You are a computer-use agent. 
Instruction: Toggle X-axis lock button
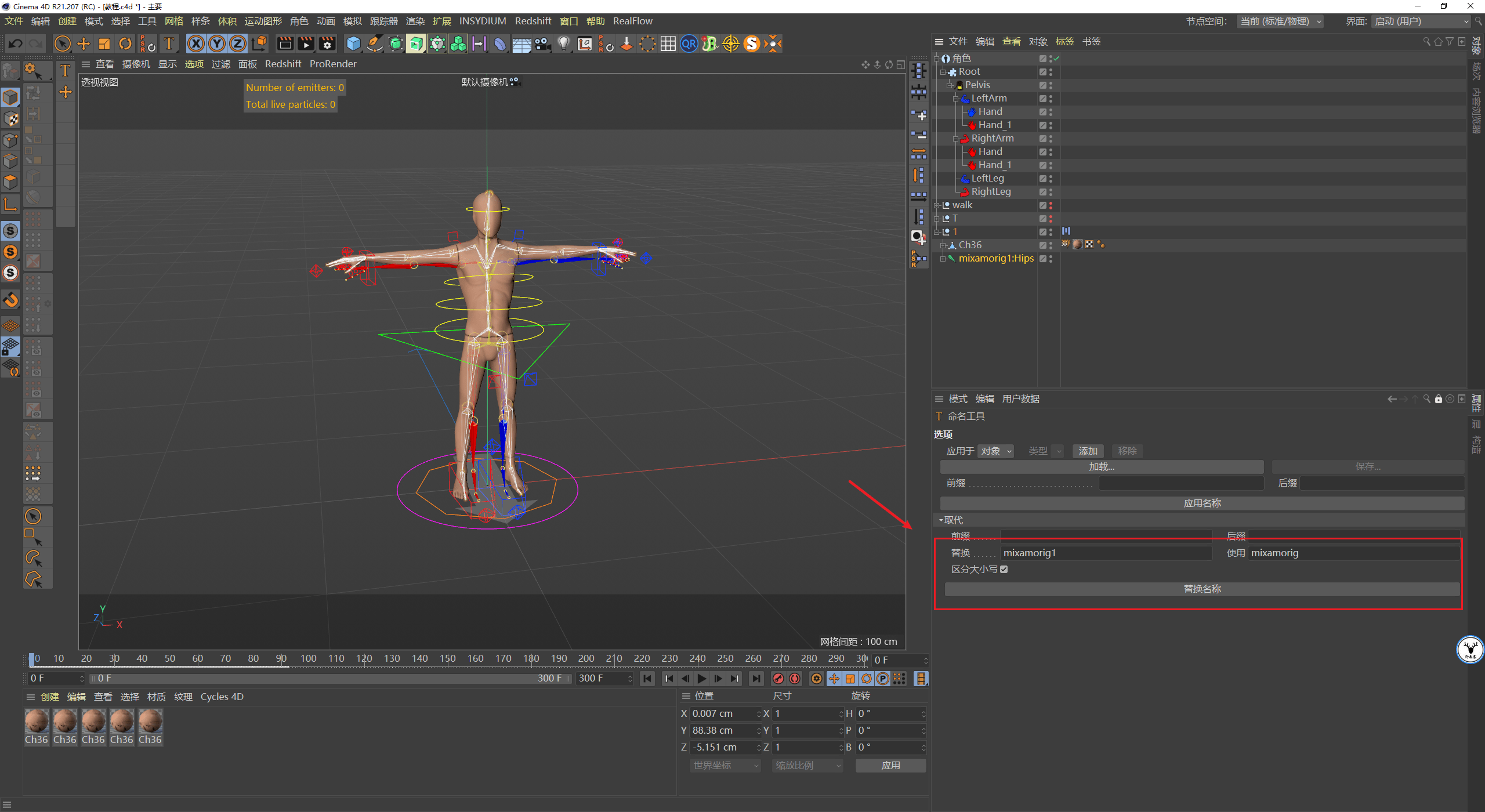196,43
